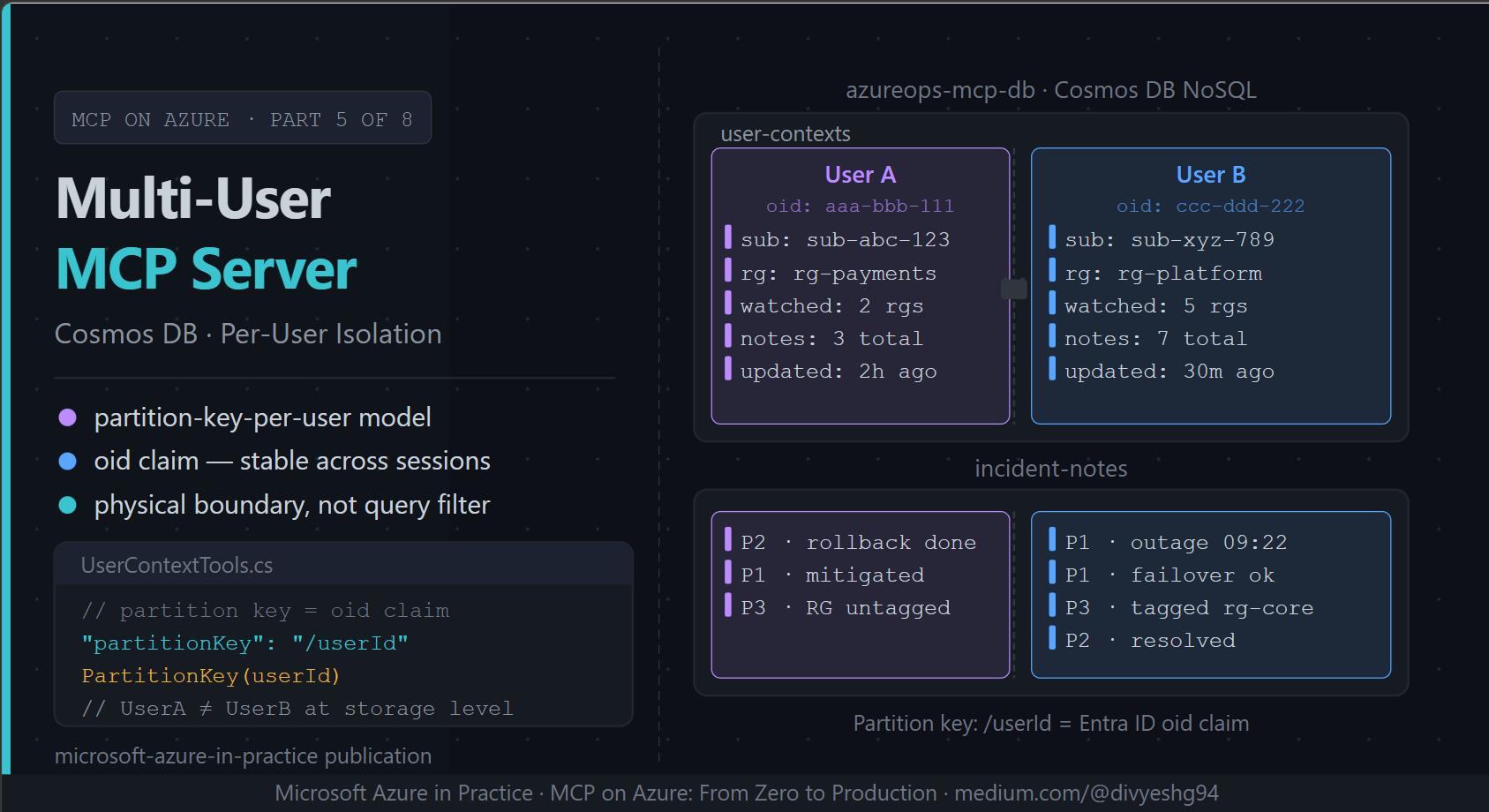Click the '// partition key = oid claim' comment
This screenshot has width=1489, height=812.
tap(266, 610)
